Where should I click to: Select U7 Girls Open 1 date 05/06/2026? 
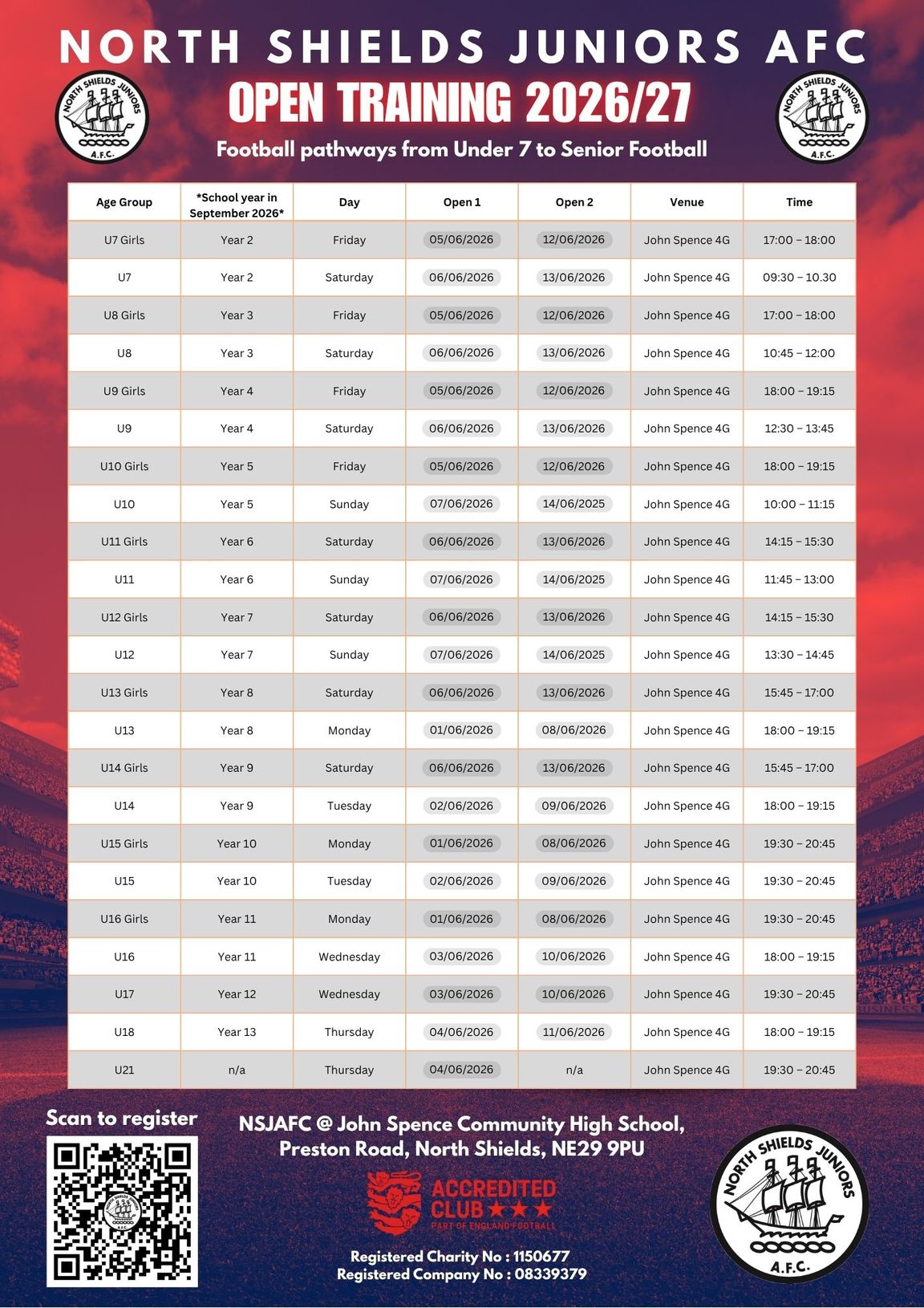tap(461, 239)
